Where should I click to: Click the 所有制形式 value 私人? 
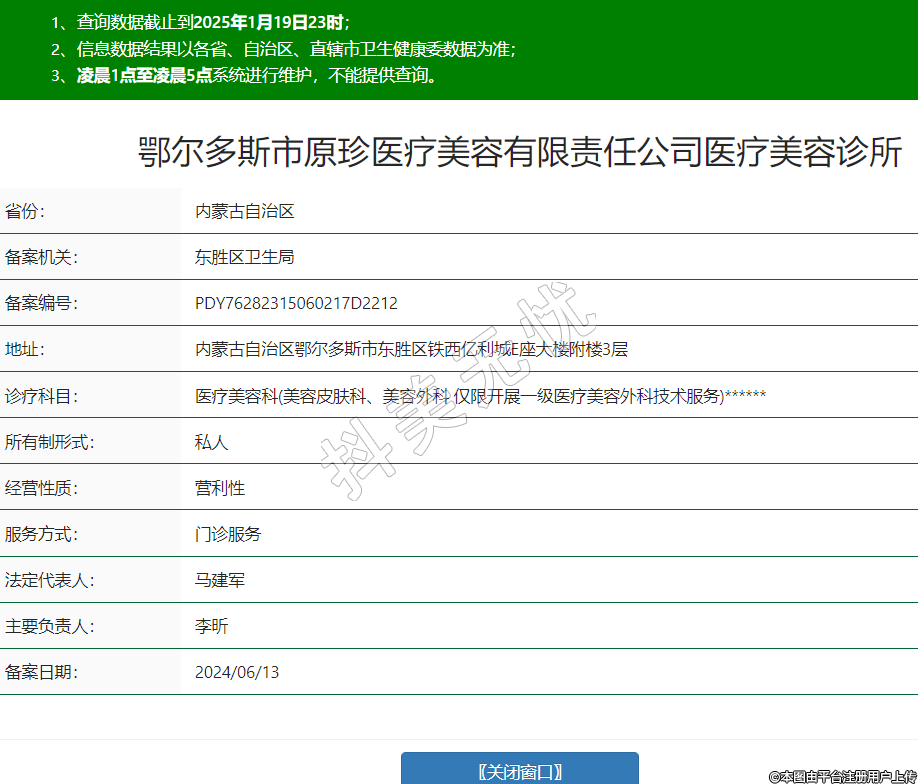pyautogui.click(x=212, y=442)
